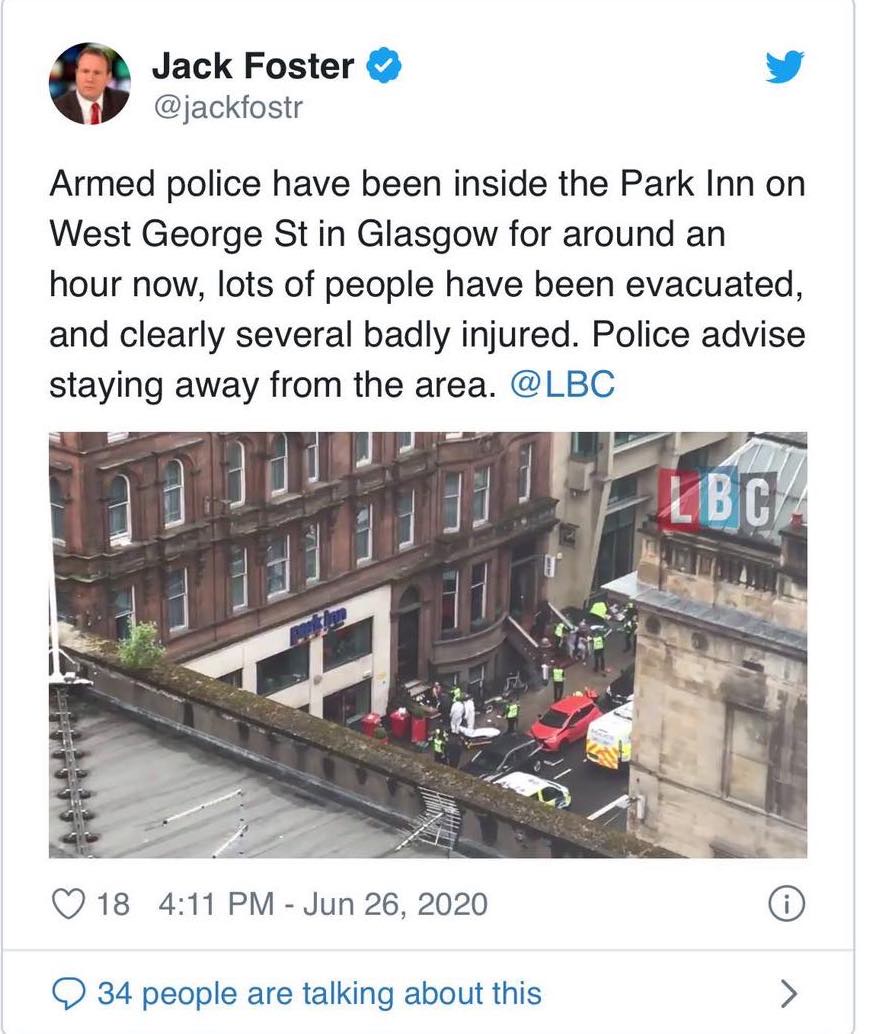Click the Park Inn sign in video
The image size is (870, 1034).
tap(317, 626)
